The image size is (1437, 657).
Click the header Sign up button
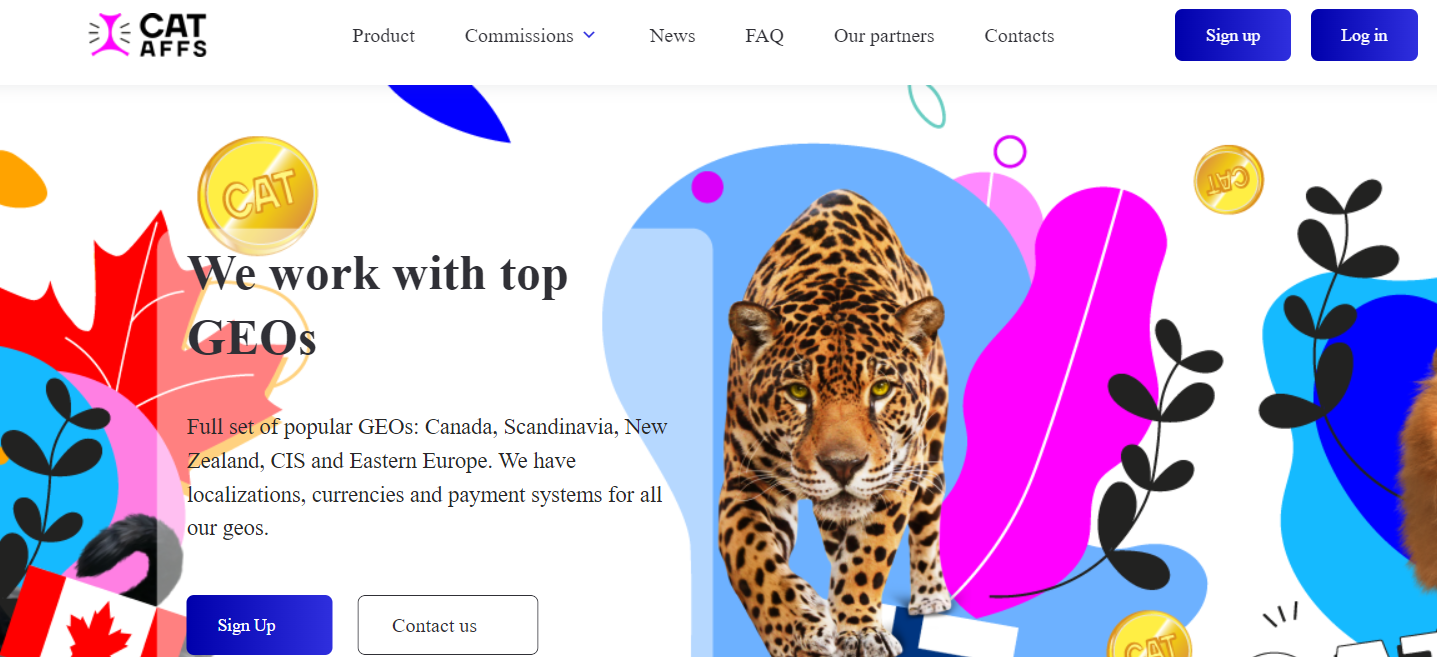(1233, 35)
